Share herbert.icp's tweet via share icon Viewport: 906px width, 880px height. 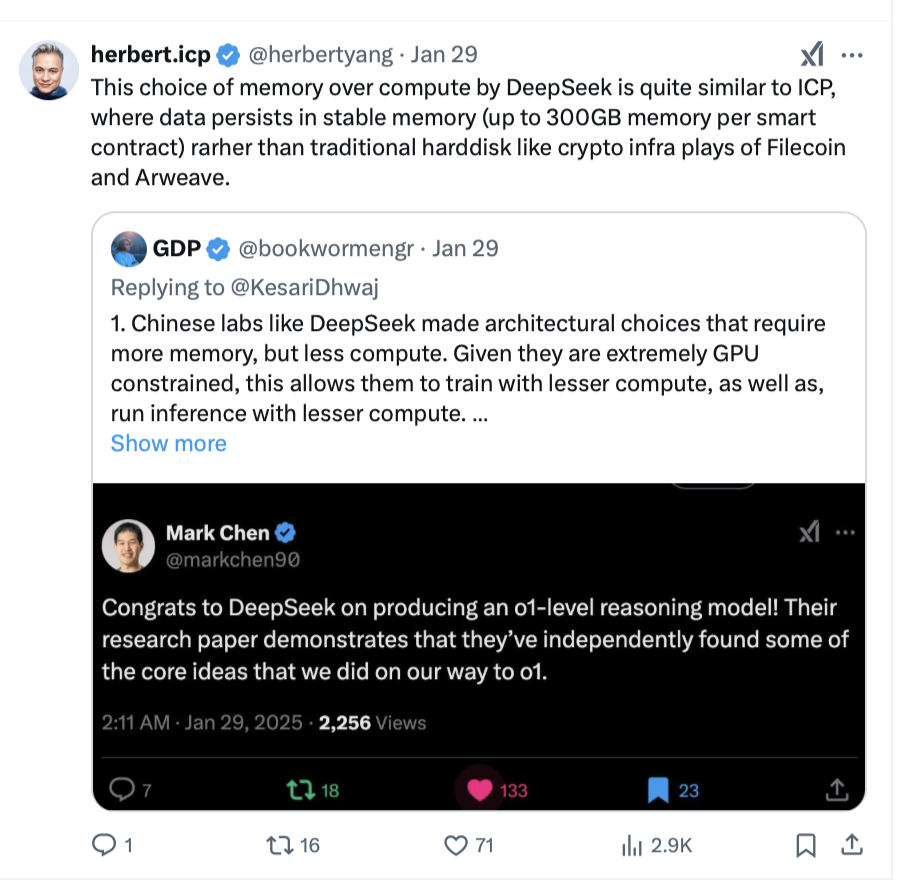pyautogui.click(x=852, y=845)
